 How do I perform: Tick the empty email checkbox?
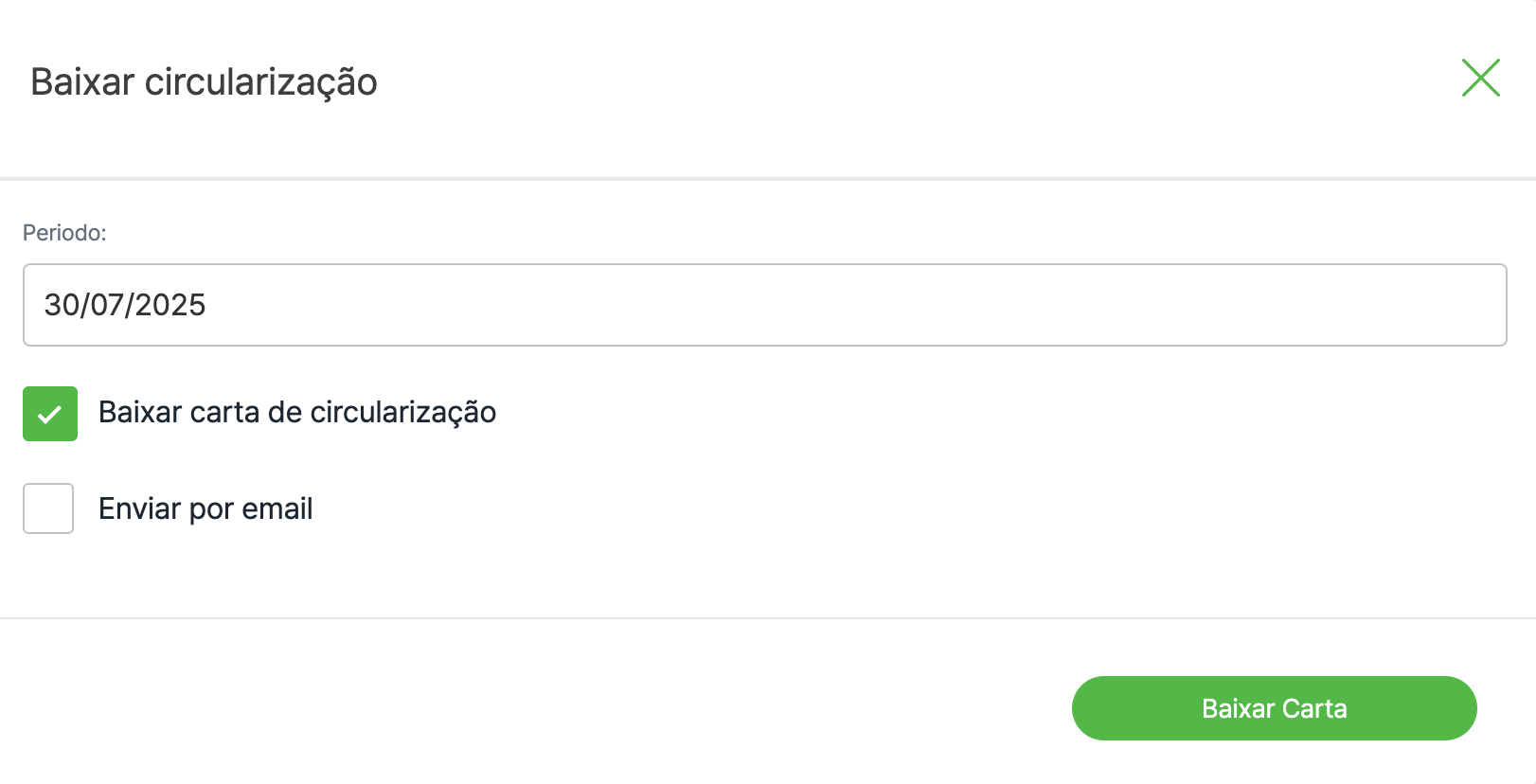(x=48, y=508)
